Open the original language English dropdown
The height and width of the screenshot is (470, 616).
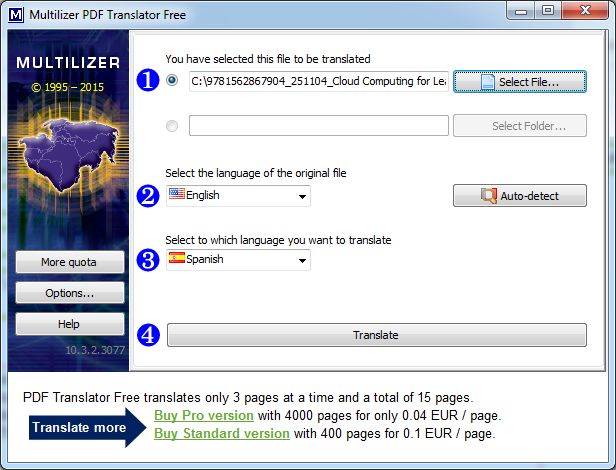[238, 196]
